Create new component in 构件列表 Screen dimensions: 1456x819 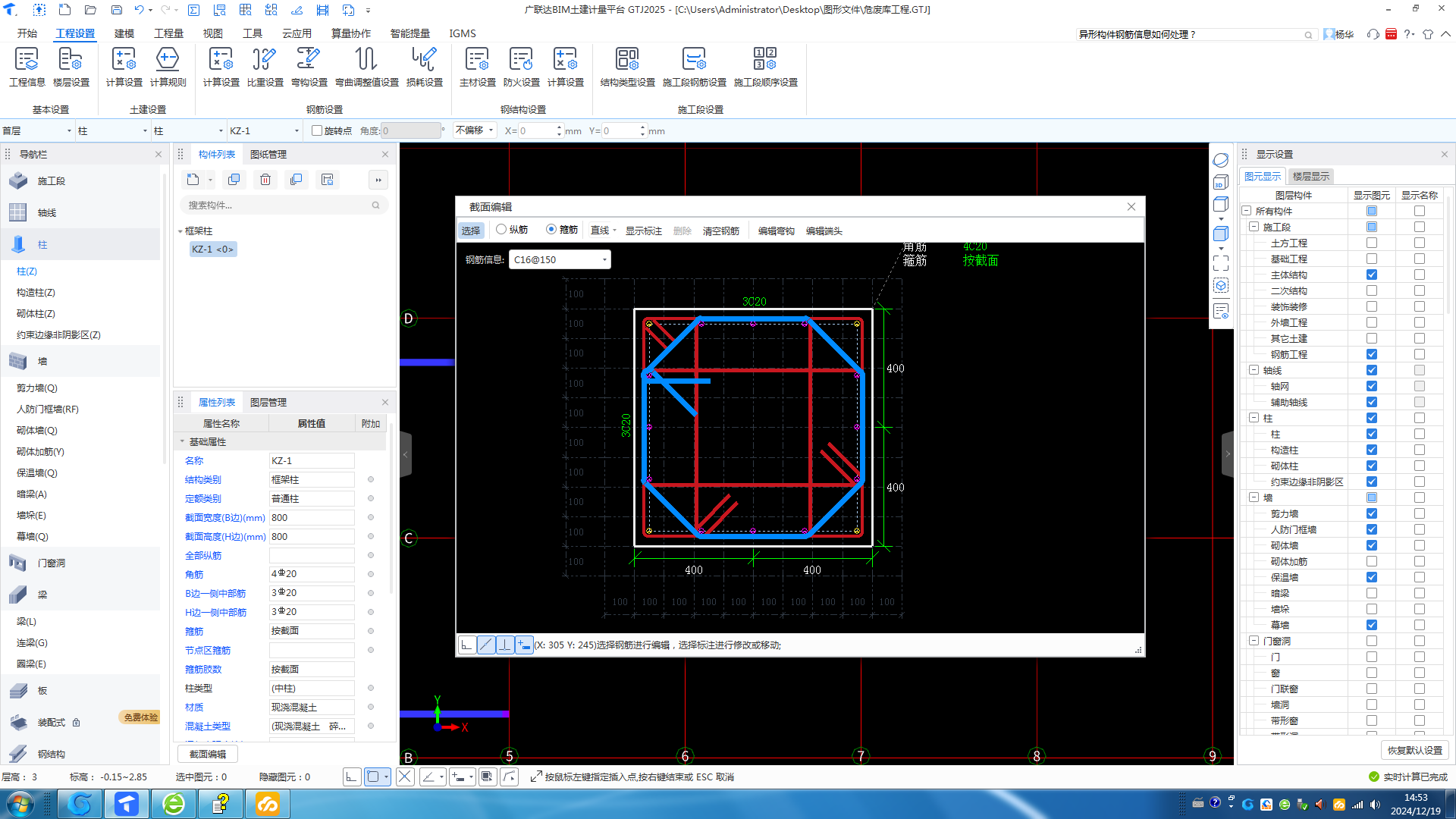(x=193, y=180)
